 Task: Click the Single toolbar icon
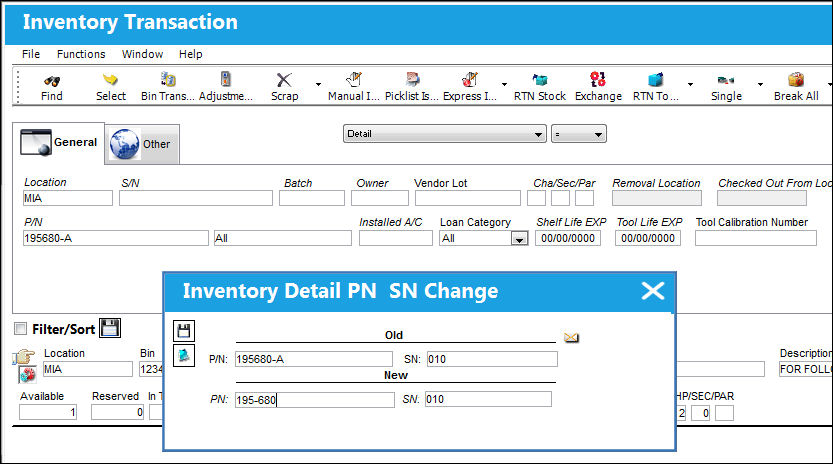click(726, 81)
